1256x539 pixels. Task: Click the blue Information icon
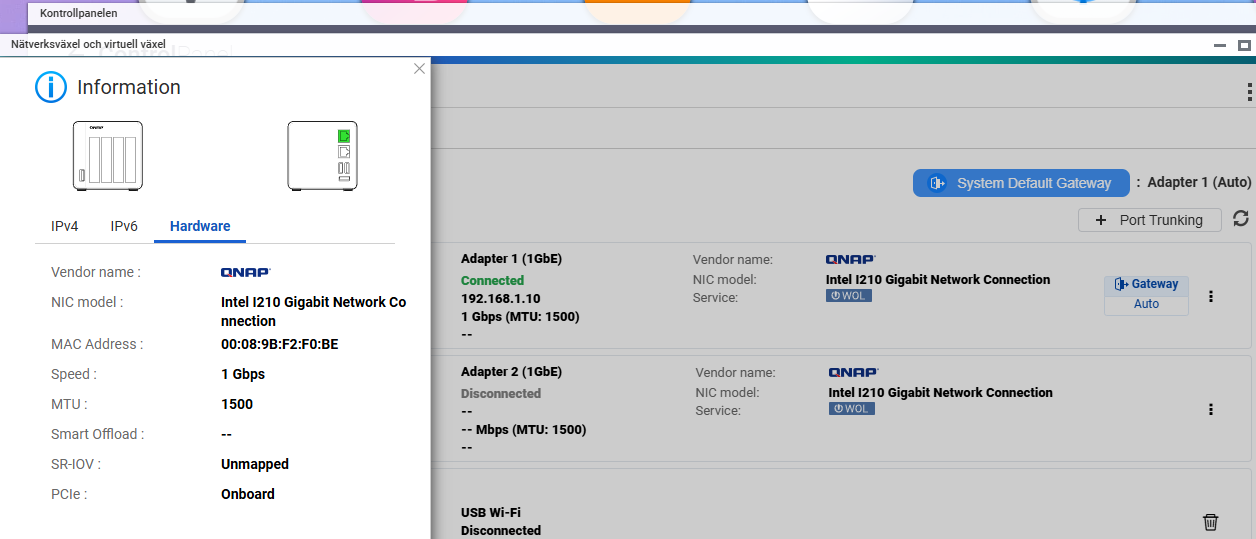pos(51,87)
